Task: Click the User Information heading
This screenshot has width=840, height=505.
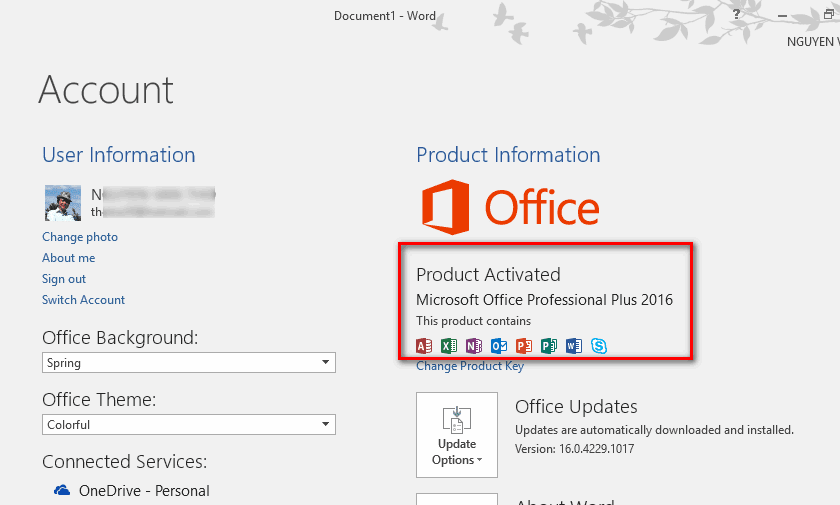Action: pyautogui.click(x=118, y=155)
